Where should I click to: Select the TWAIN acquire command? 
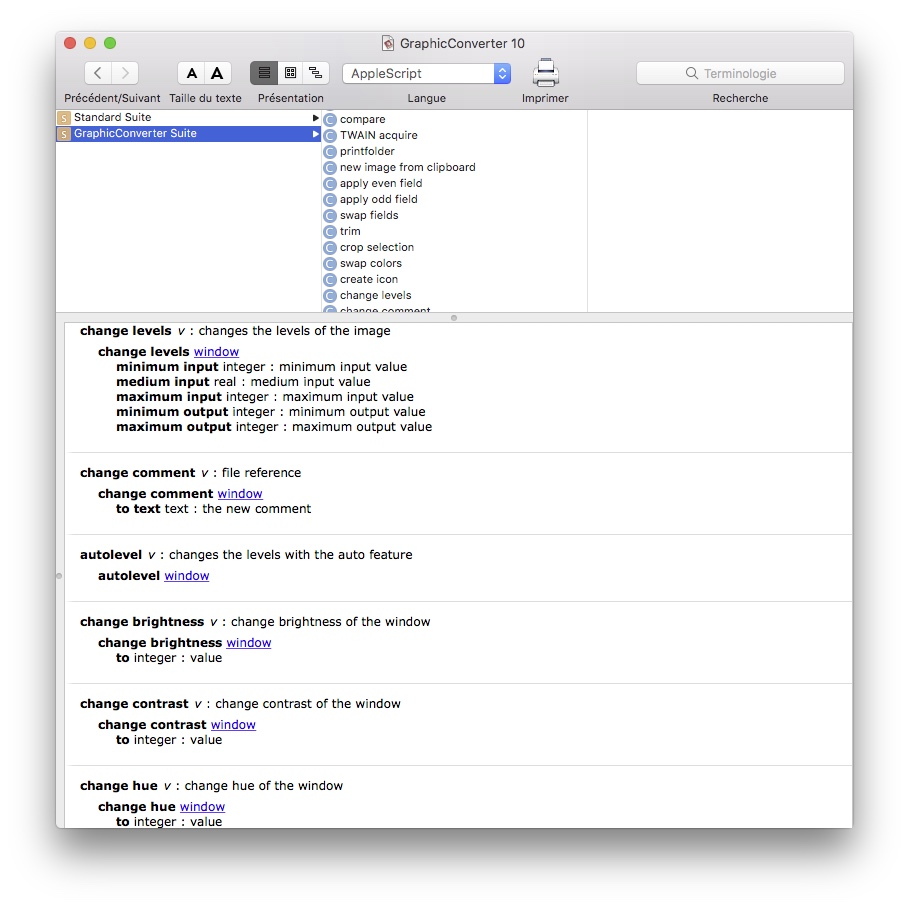pyautogui.click(x=379, y=135)
